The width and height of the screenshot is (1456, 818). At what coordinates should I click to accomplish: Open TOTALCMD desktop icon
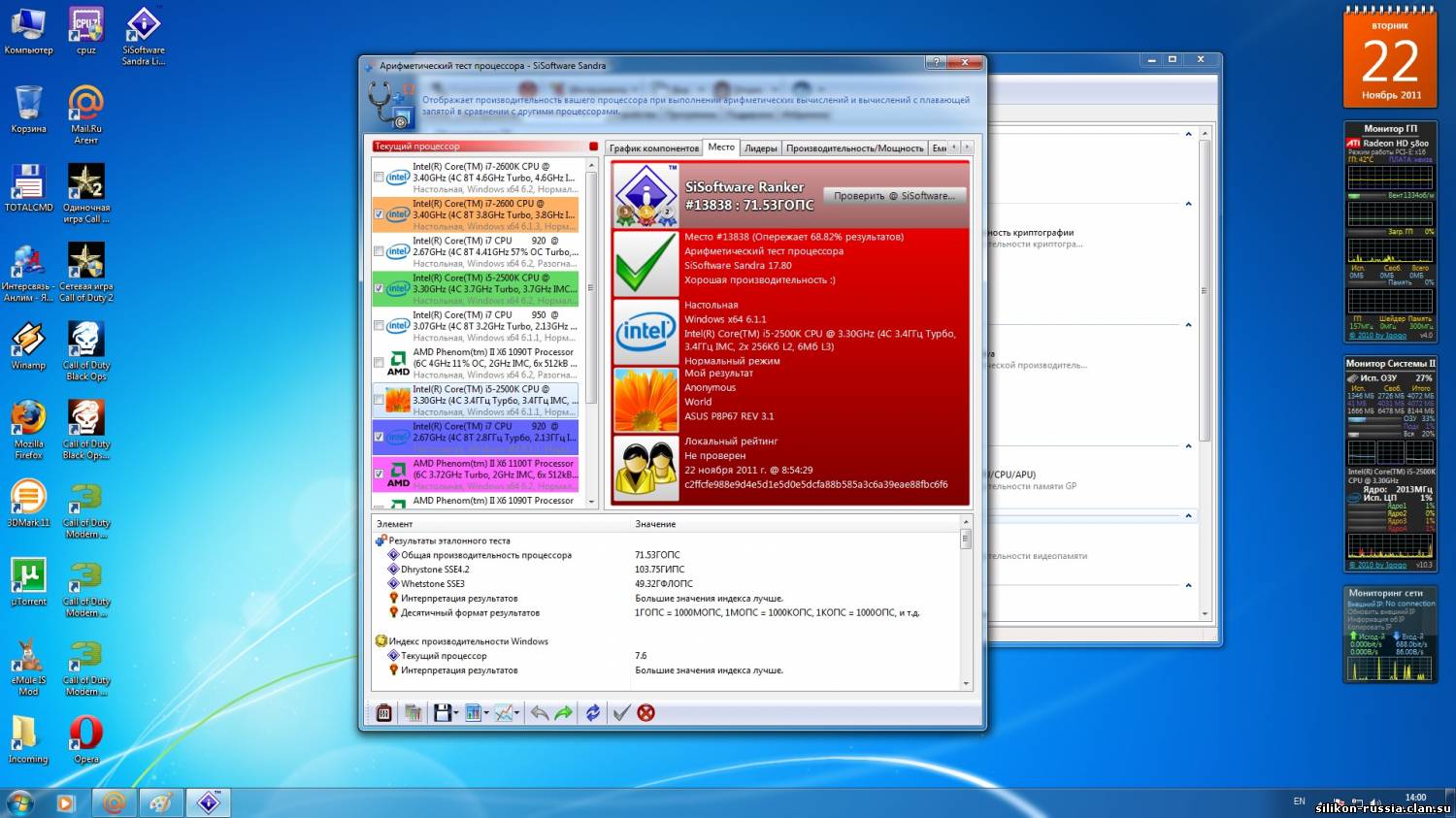coord(28,188)
